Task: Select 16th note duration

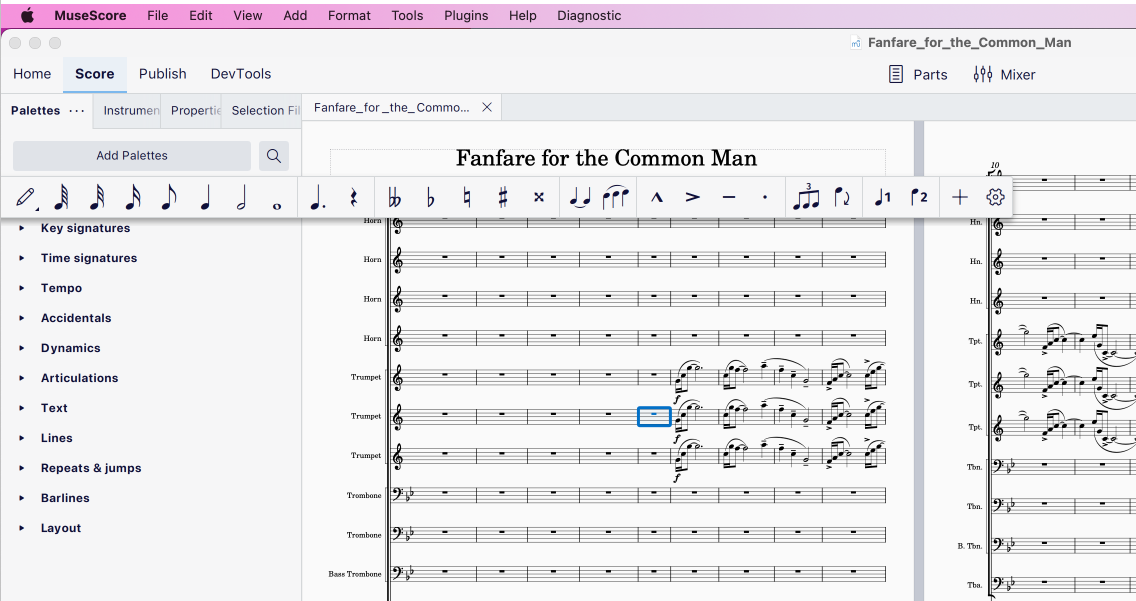Action: tap(133, 197)
